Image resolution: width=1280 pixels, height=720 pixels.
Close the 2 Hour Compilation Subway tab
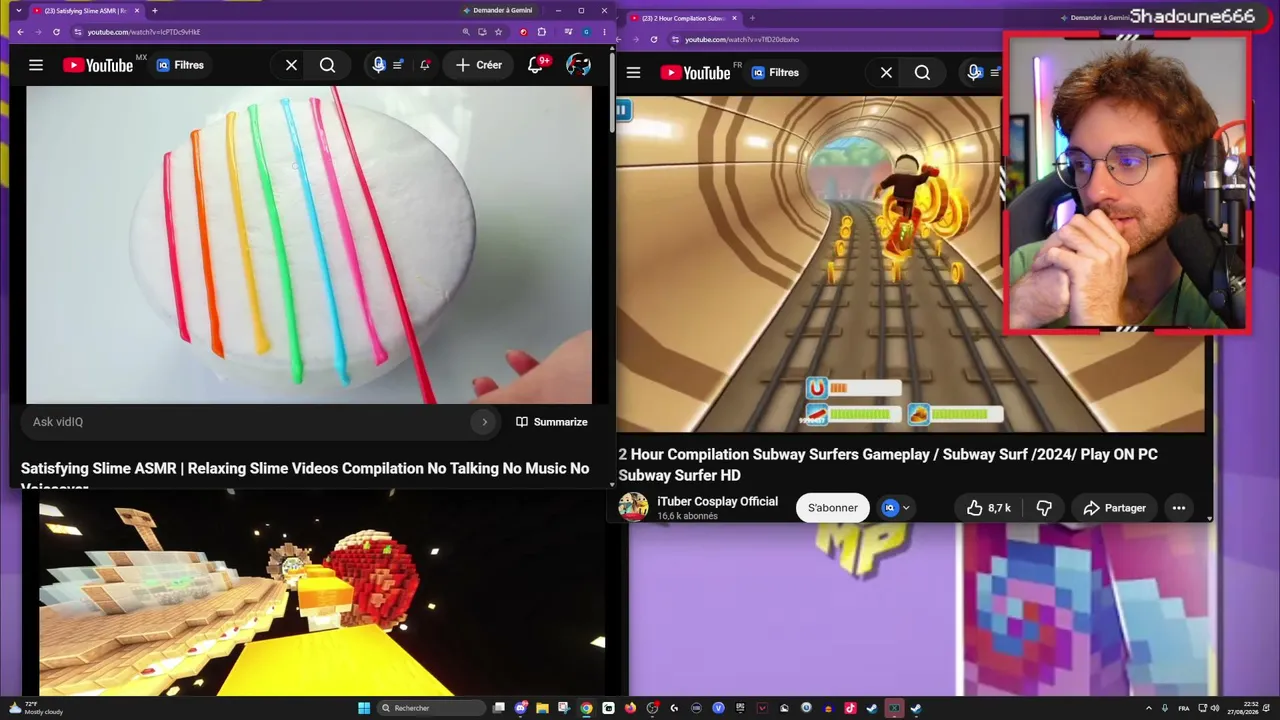(x=735, y=18)
